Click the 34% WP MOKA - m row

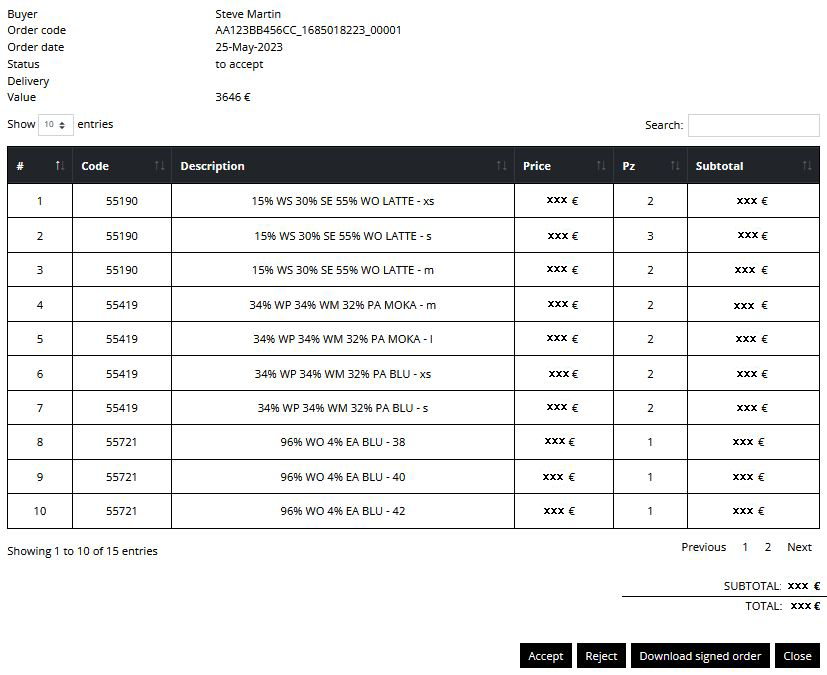click(x=342, y=305)
